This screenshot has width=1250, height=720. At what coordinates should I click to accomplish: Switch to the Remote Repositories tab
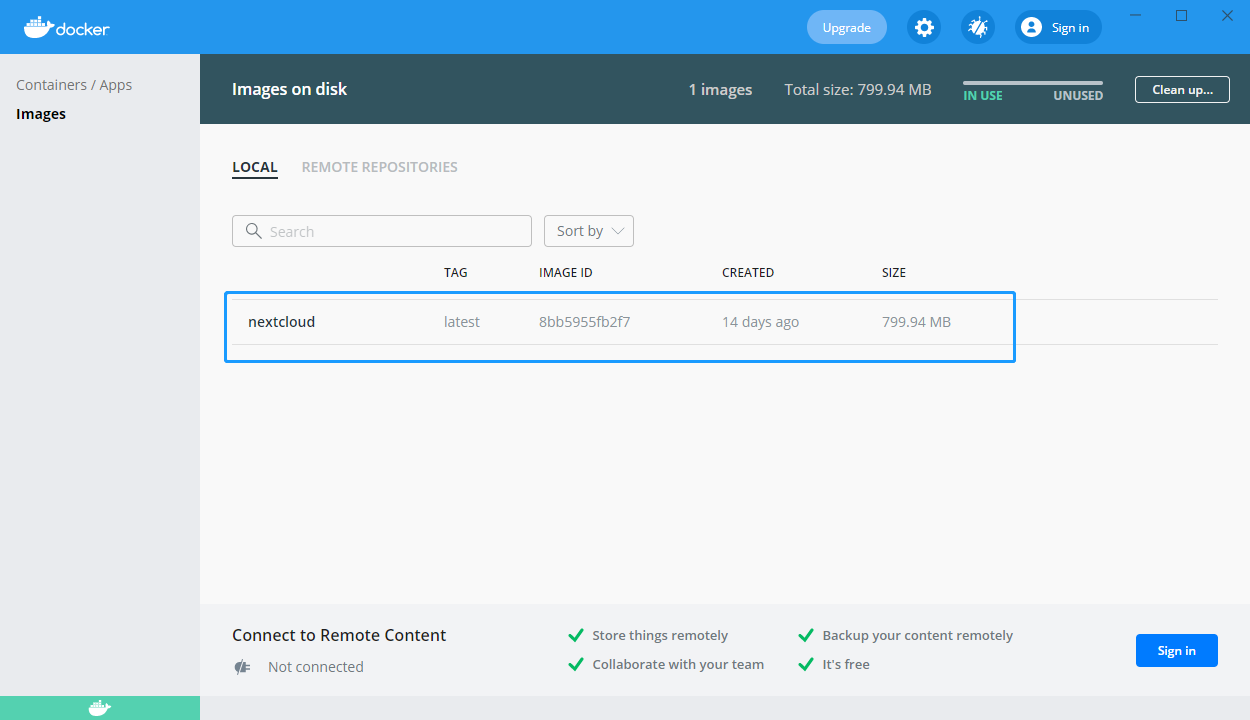click(x=379, y=167)
